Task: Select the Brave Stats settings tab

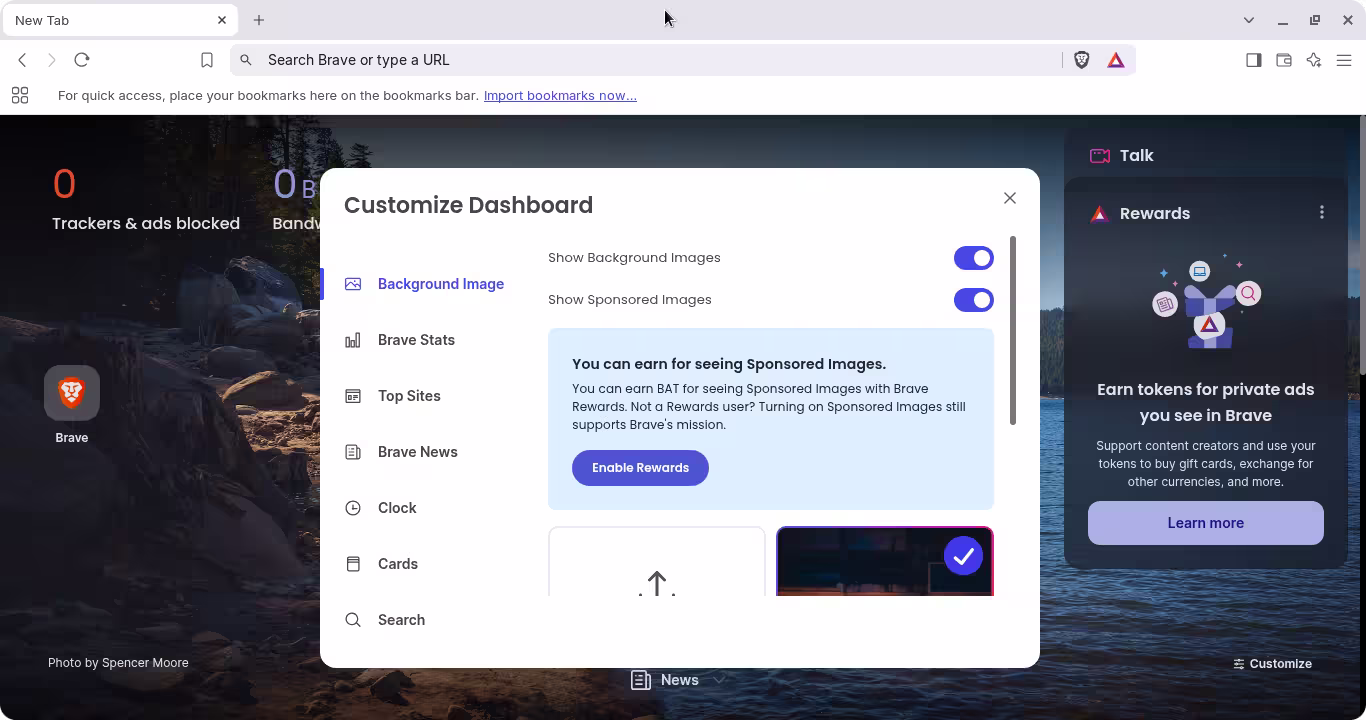Action: (416, 340)
